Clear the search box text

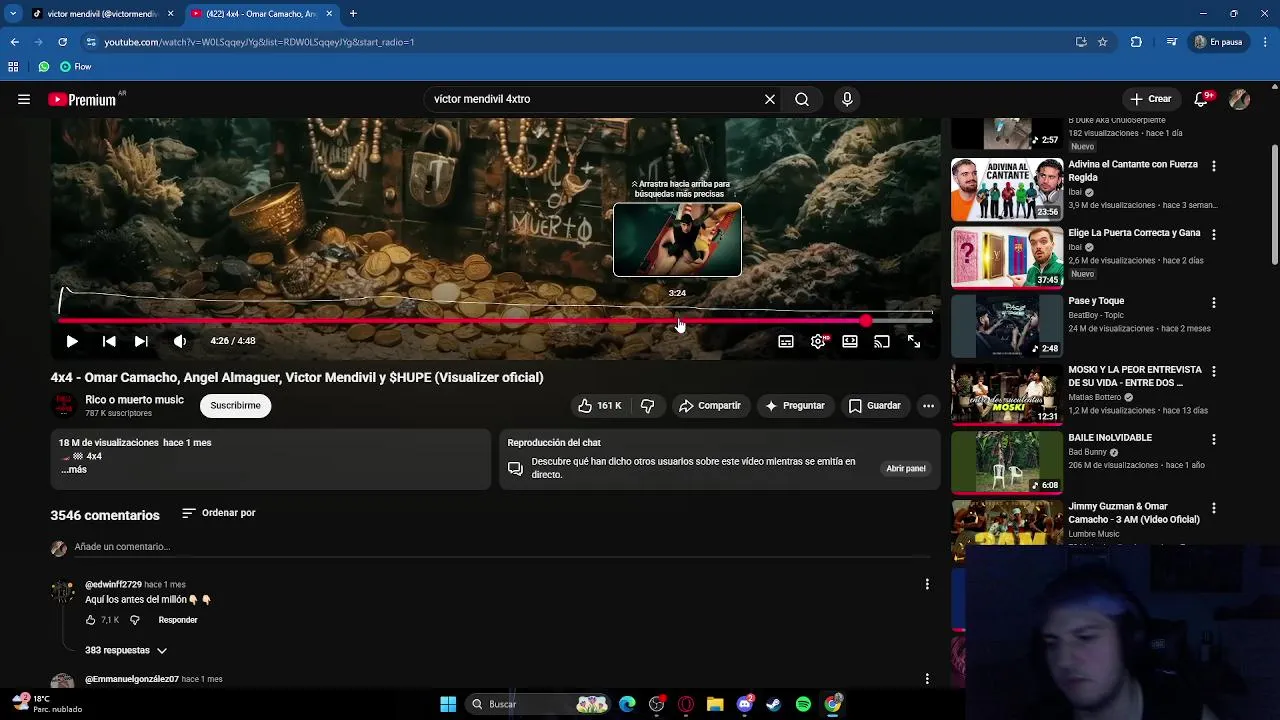point(770,99)
